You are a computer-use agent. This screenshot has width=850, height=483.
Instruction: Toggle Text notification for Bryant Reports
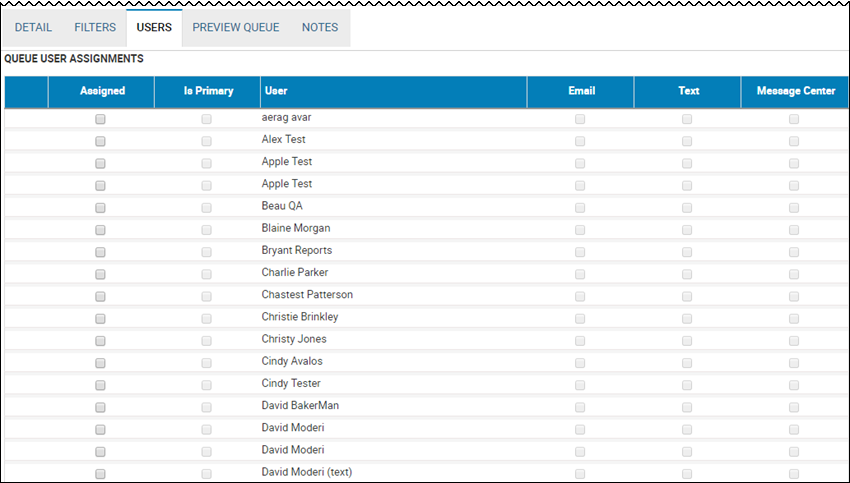pos(687,252)
